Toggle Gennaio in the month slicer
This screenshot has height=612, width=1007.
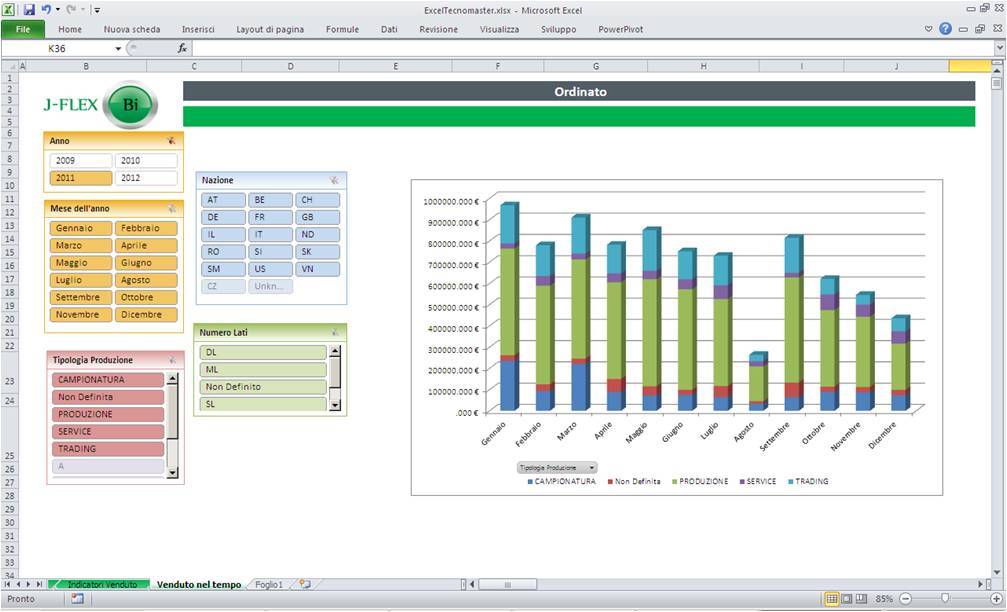coord(80,228)
